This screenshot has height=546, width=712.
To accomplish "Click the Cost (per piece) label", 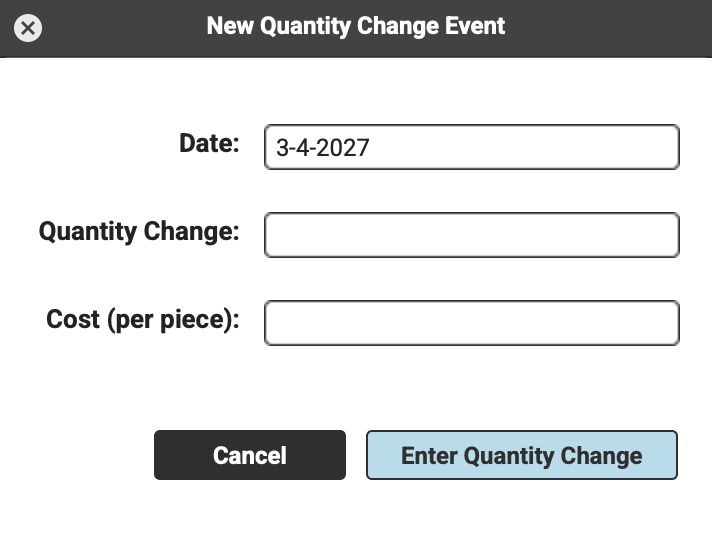I will [x=143, y=319].
